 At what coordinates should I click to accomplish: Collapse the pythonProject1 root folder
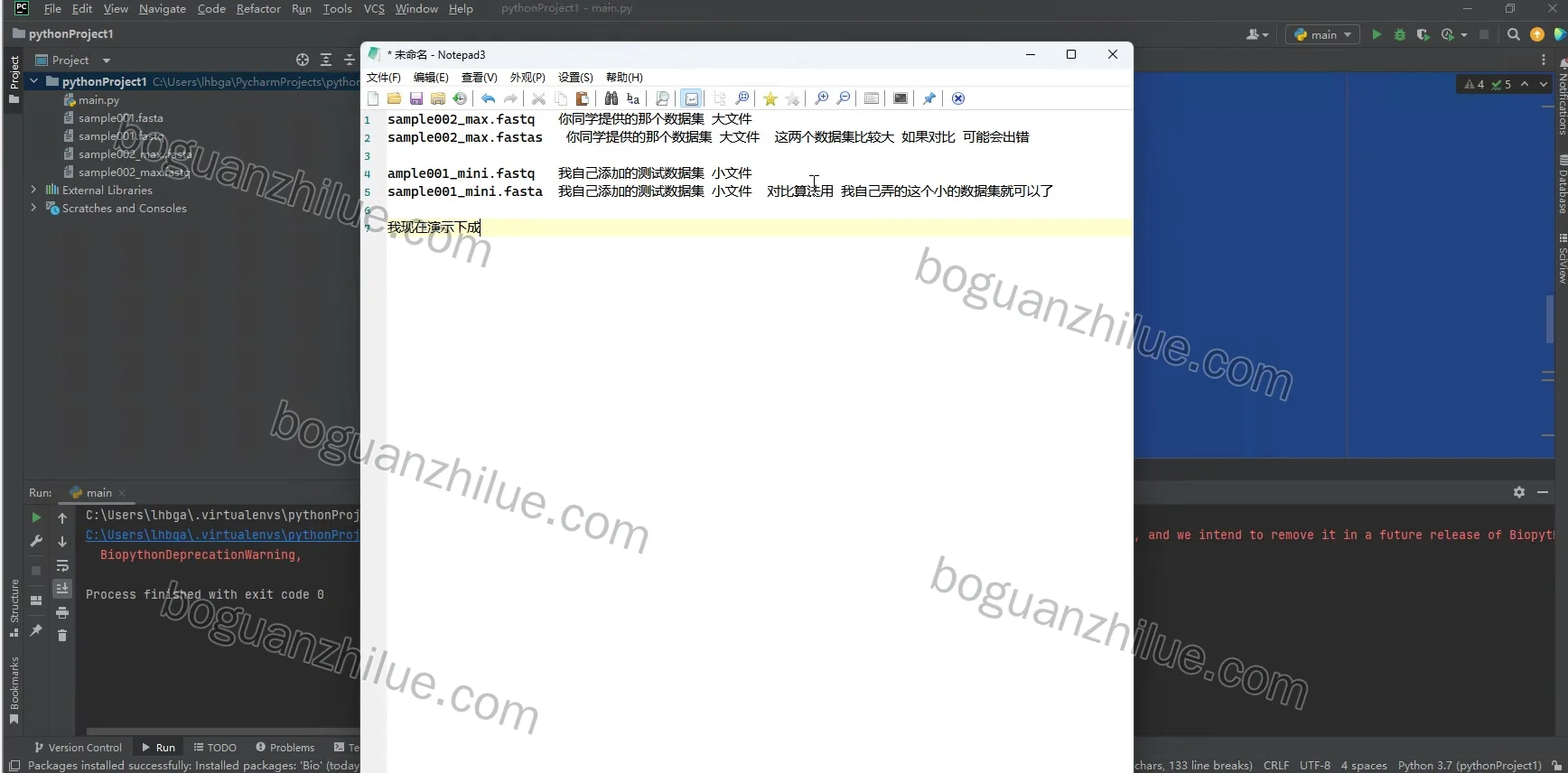coord(34,81)
